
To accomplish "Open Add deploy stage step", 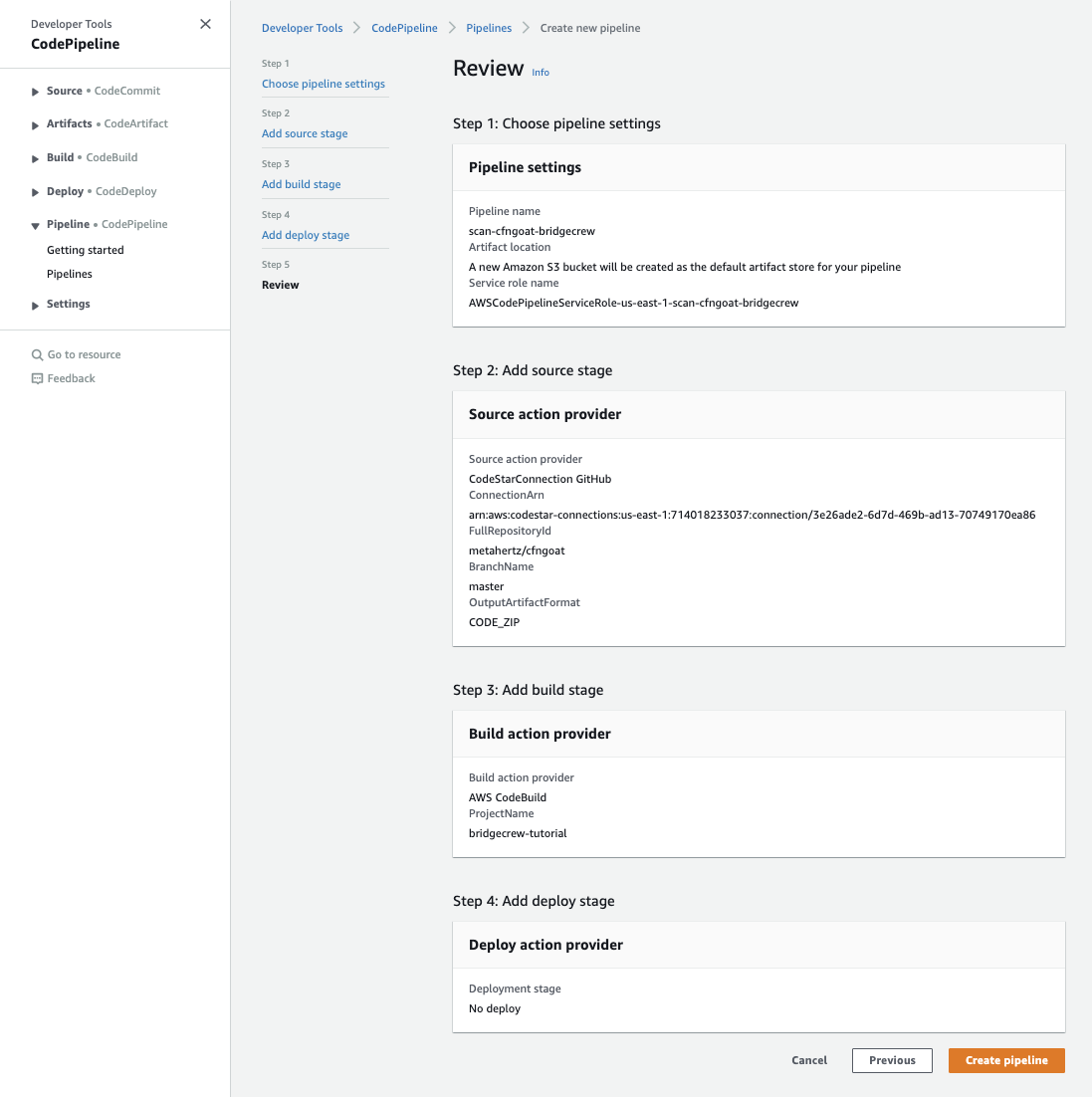I will [x=306, y=235].
